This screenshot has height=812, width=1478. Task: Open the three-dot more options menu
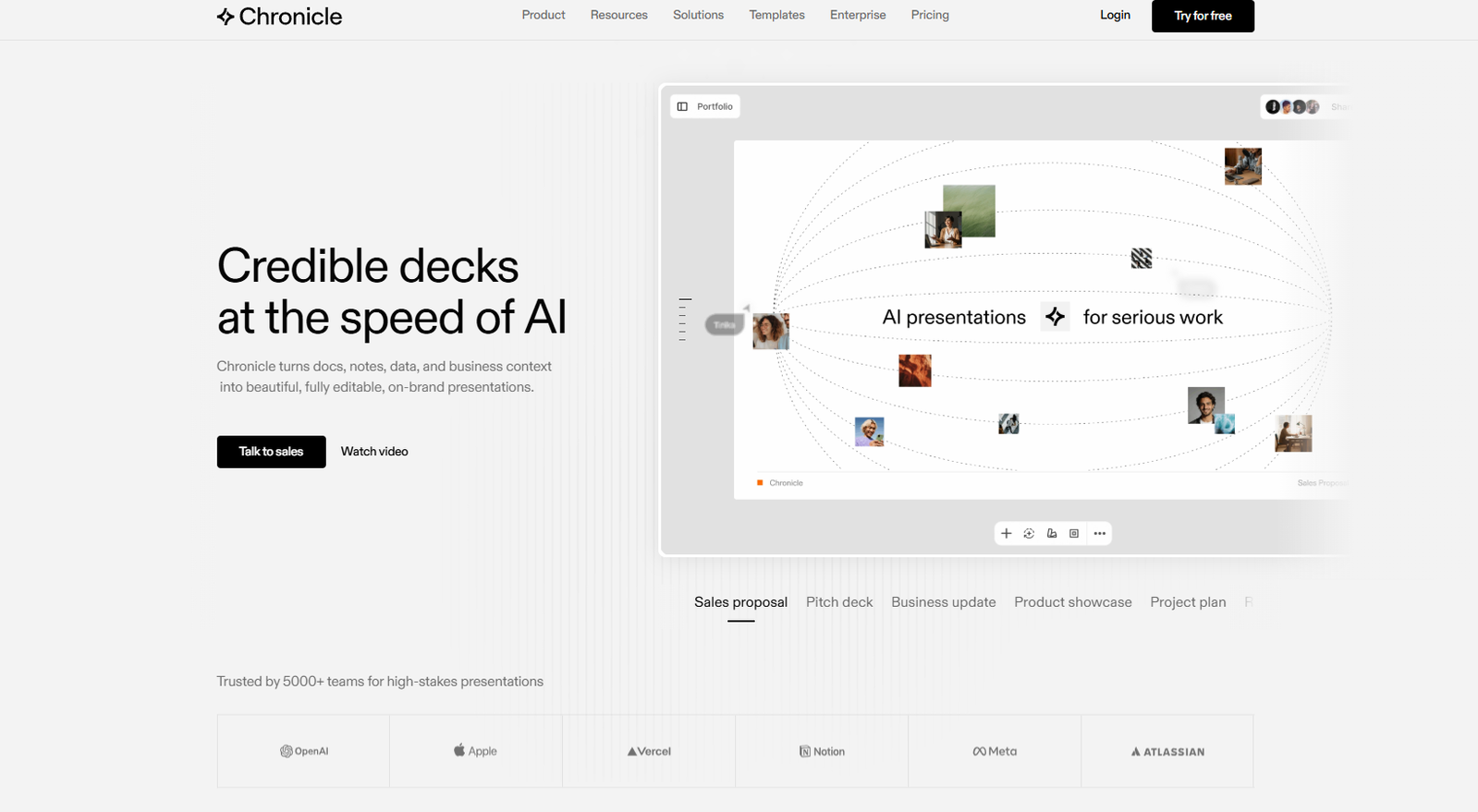(1100, 534)
